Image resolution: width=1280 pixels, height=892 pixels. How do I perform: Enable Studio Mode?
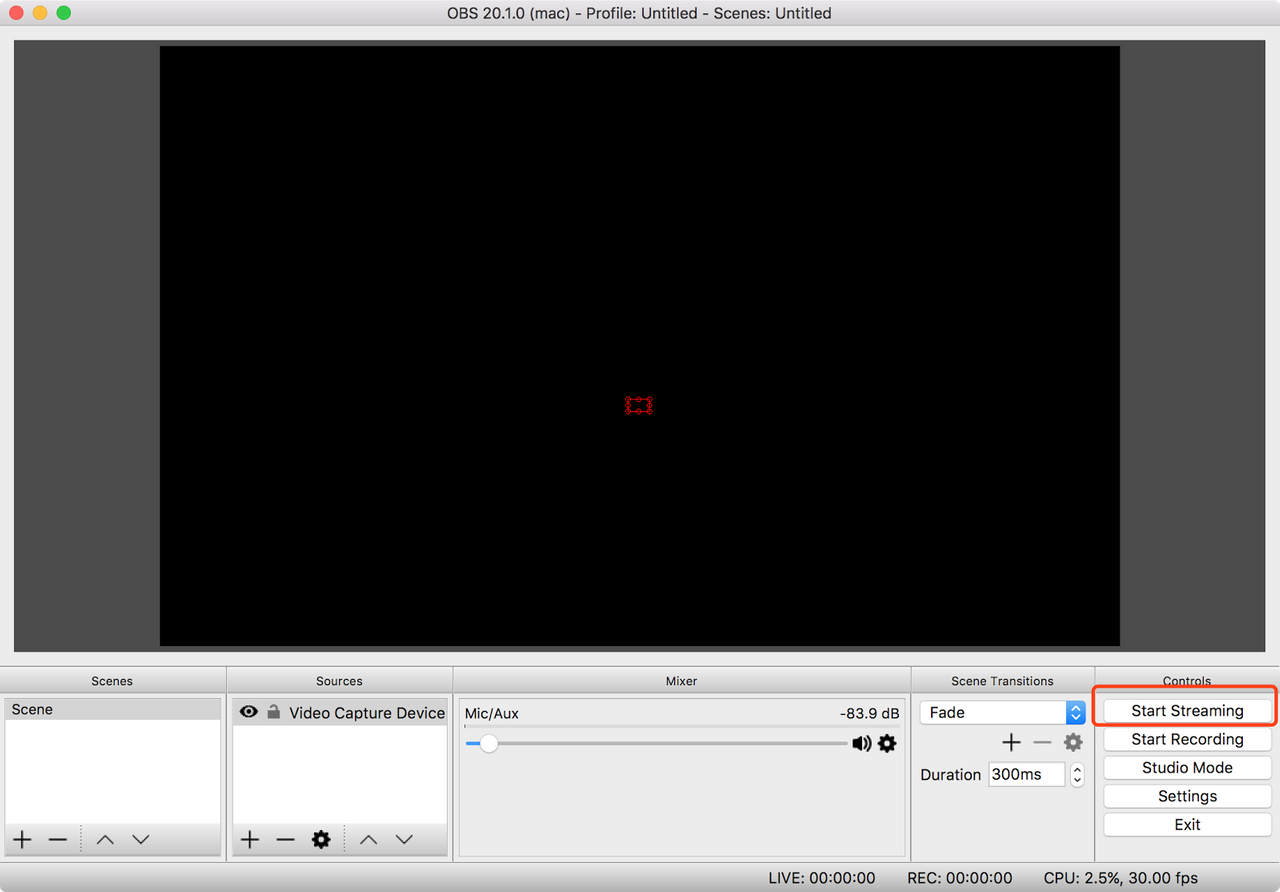[1187, 768]
